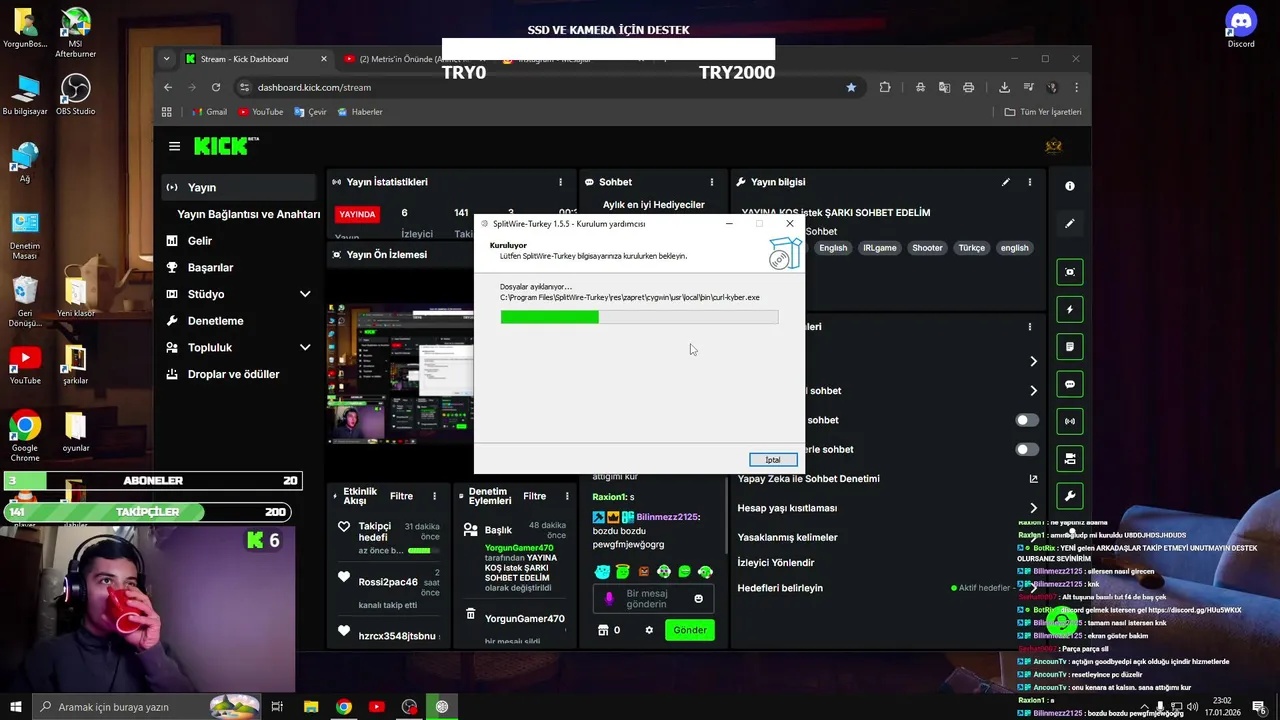Click the shop icon below chat input
The height and width of the screenshot is (720, 1280).
(x=603, y=630)
